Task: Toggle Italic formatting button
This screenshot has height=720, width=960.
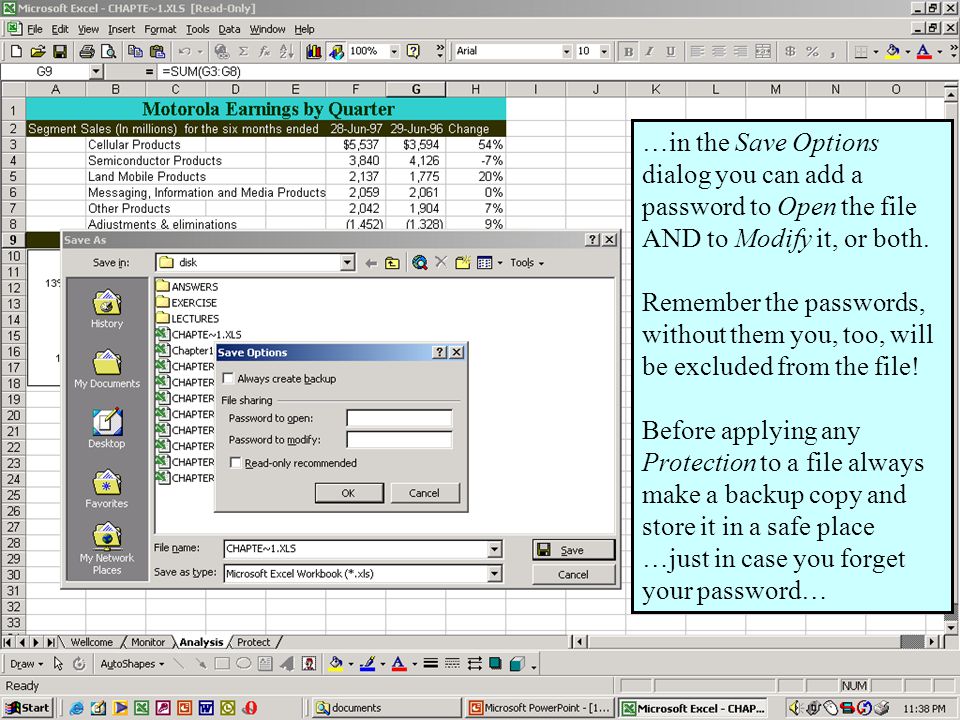Action: tap(650, 51)
